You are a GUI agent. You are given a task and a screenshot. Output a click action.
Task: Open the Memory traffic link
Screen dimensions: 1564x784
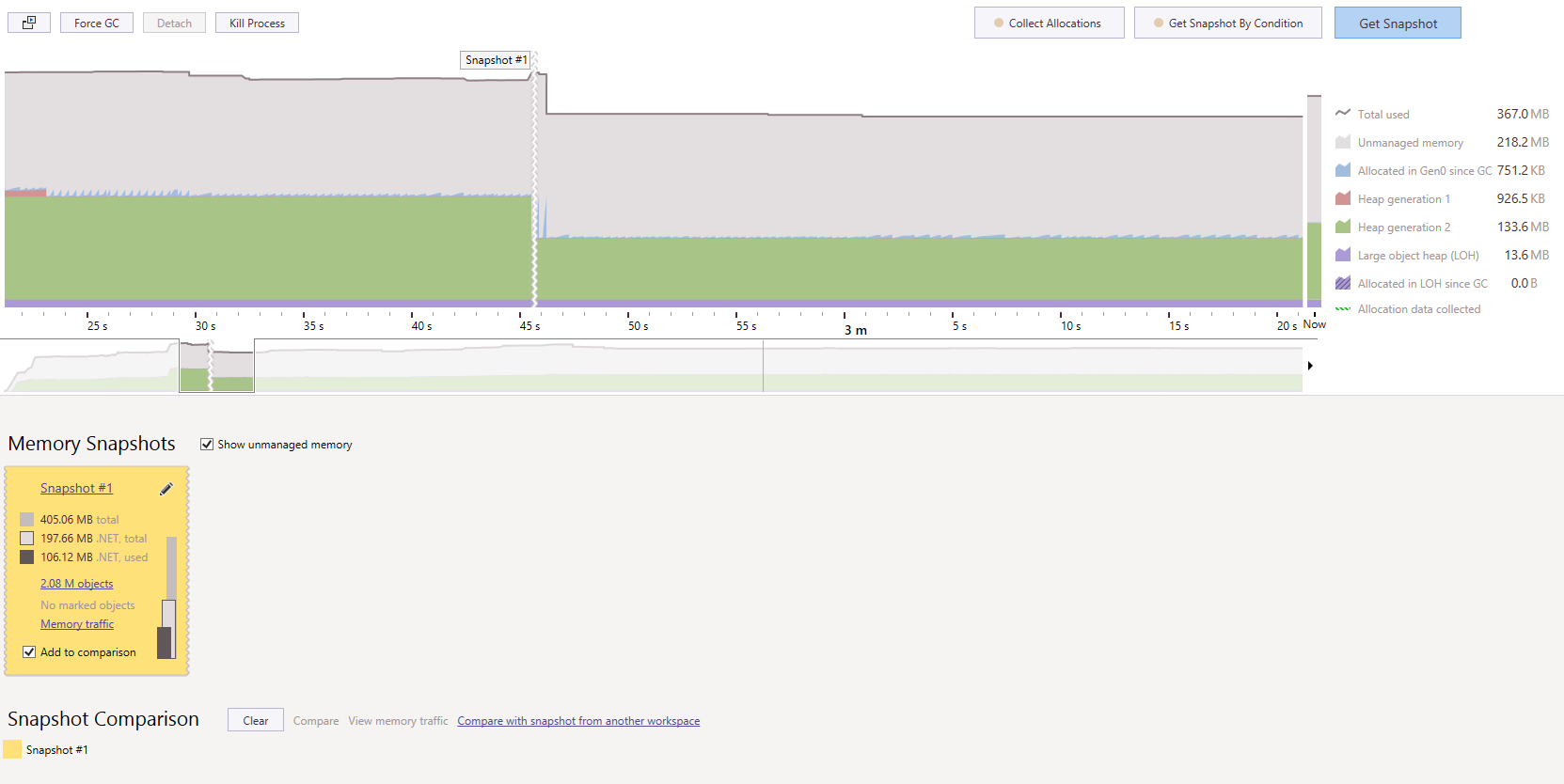77,624
